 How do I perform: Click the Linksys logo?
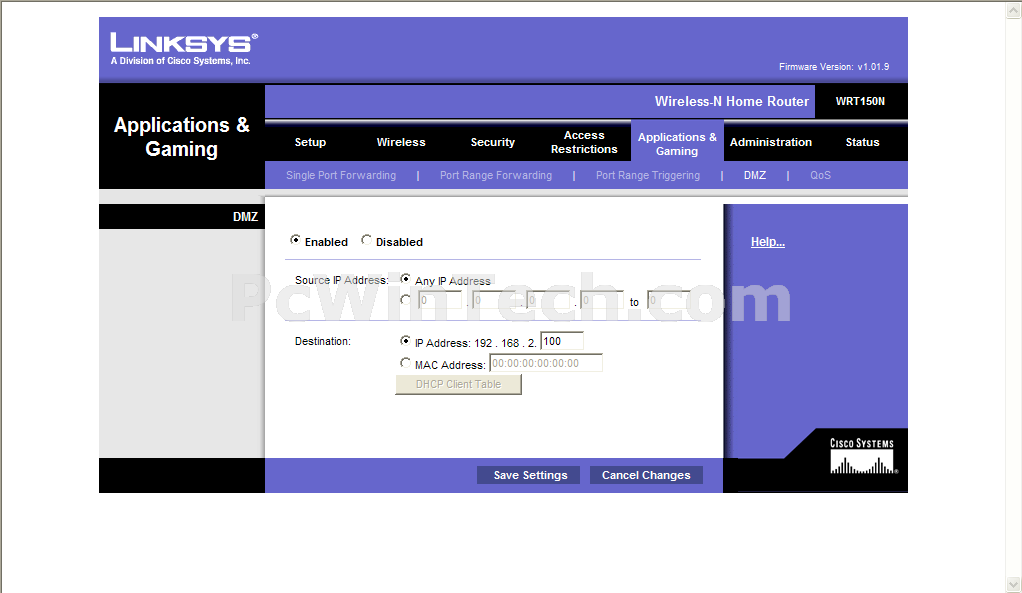coord(184,48)
